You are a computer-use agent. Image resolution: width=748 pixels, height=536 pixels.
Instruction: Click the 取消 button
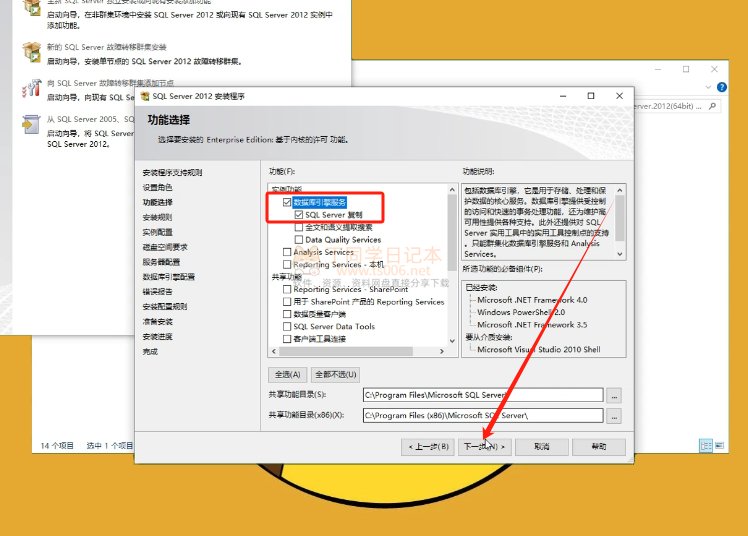point(541,447)
